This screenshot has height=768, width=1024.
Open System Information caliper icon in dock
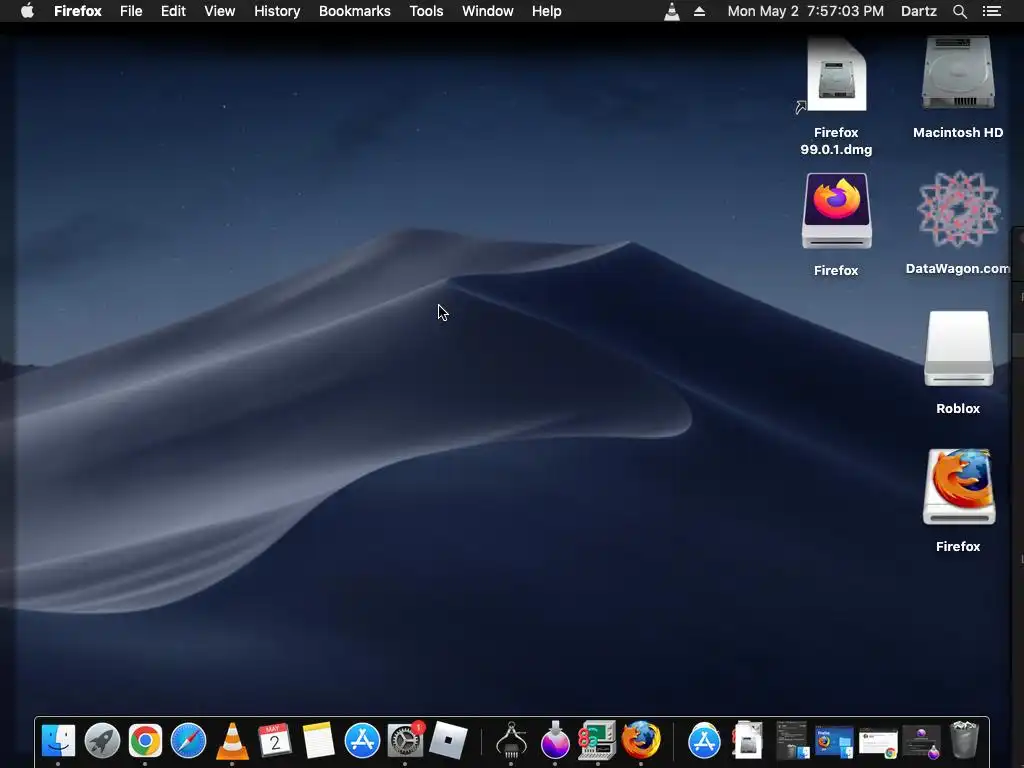click(511, 741)
